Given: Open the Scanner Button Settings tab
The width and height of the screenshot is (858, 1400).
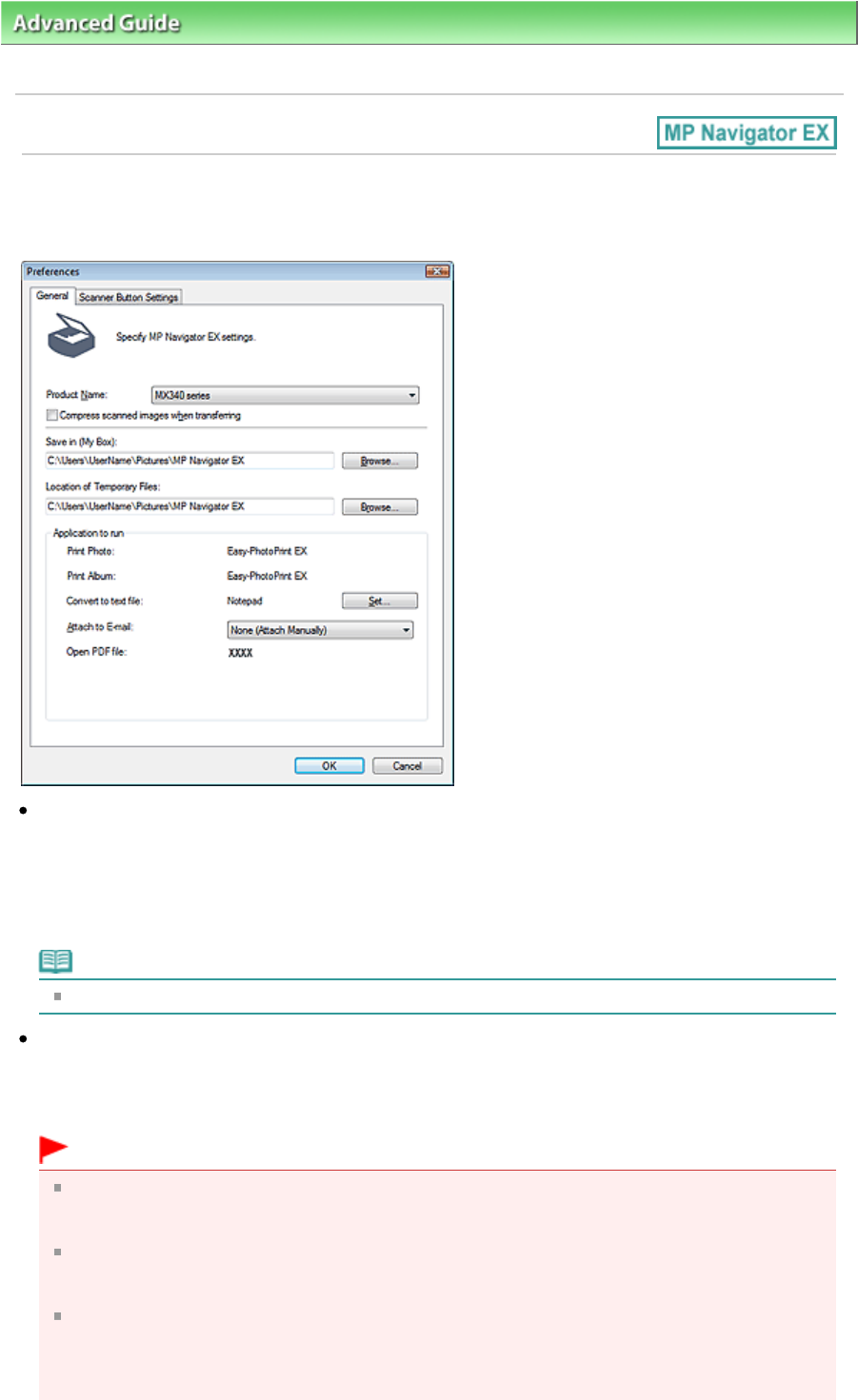Looking at the screenshot, I should (x=129, y=297).
